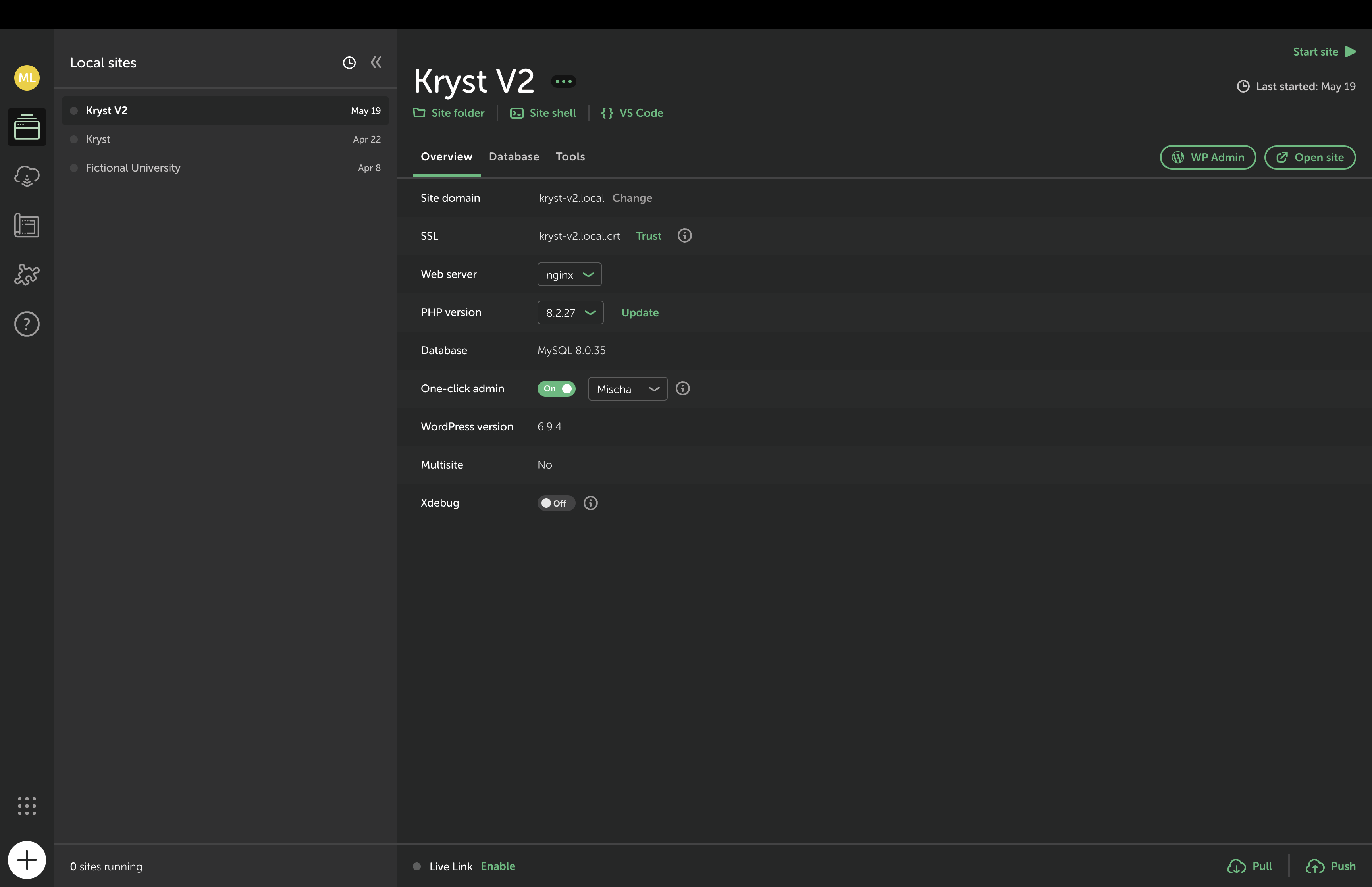This screenshot has height=887, width=1372.
Task: Open the Help question mark icon
Action: pyautogui.click(x=27, y=324)
